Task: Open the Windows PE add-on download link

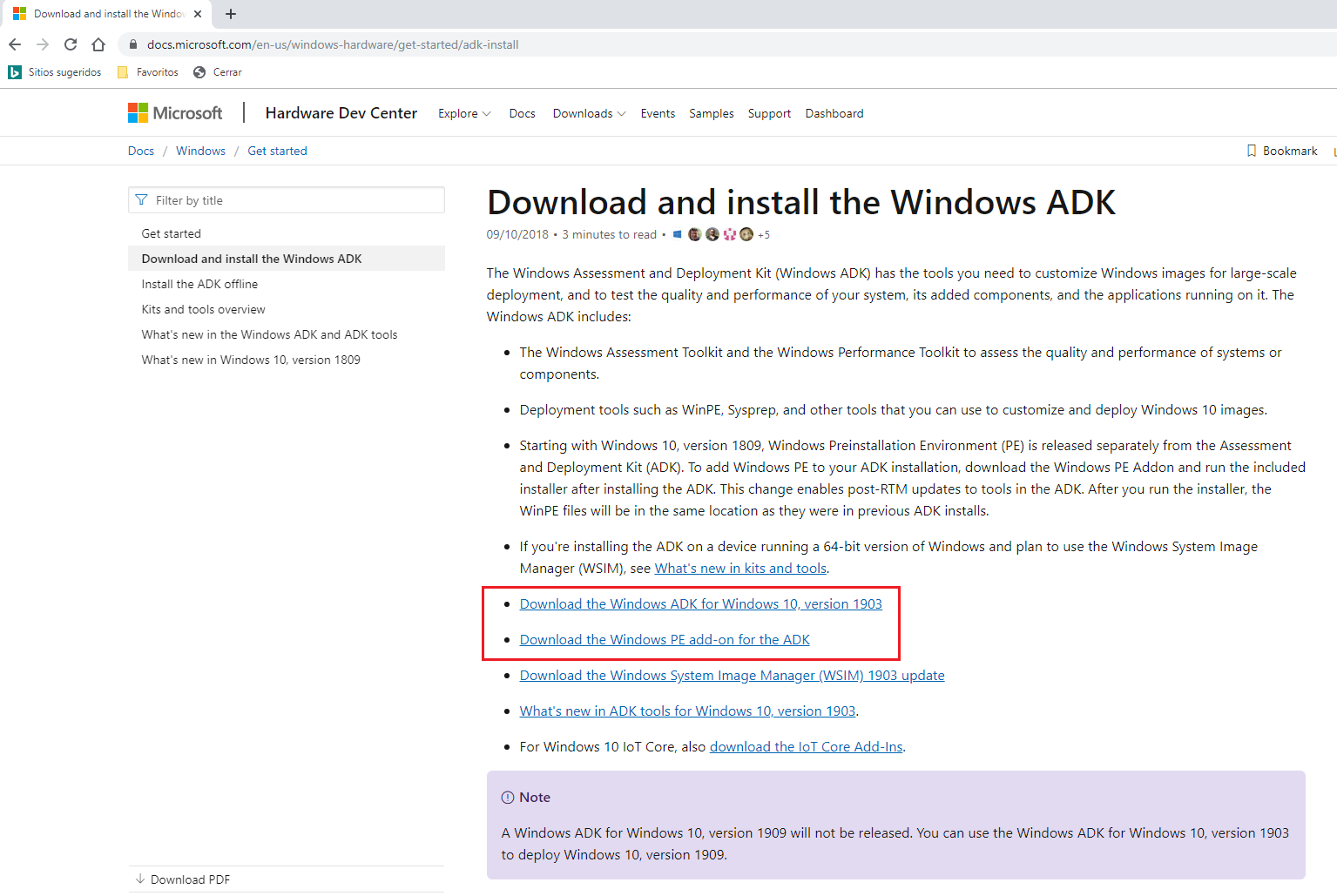Action: (664, 639)
